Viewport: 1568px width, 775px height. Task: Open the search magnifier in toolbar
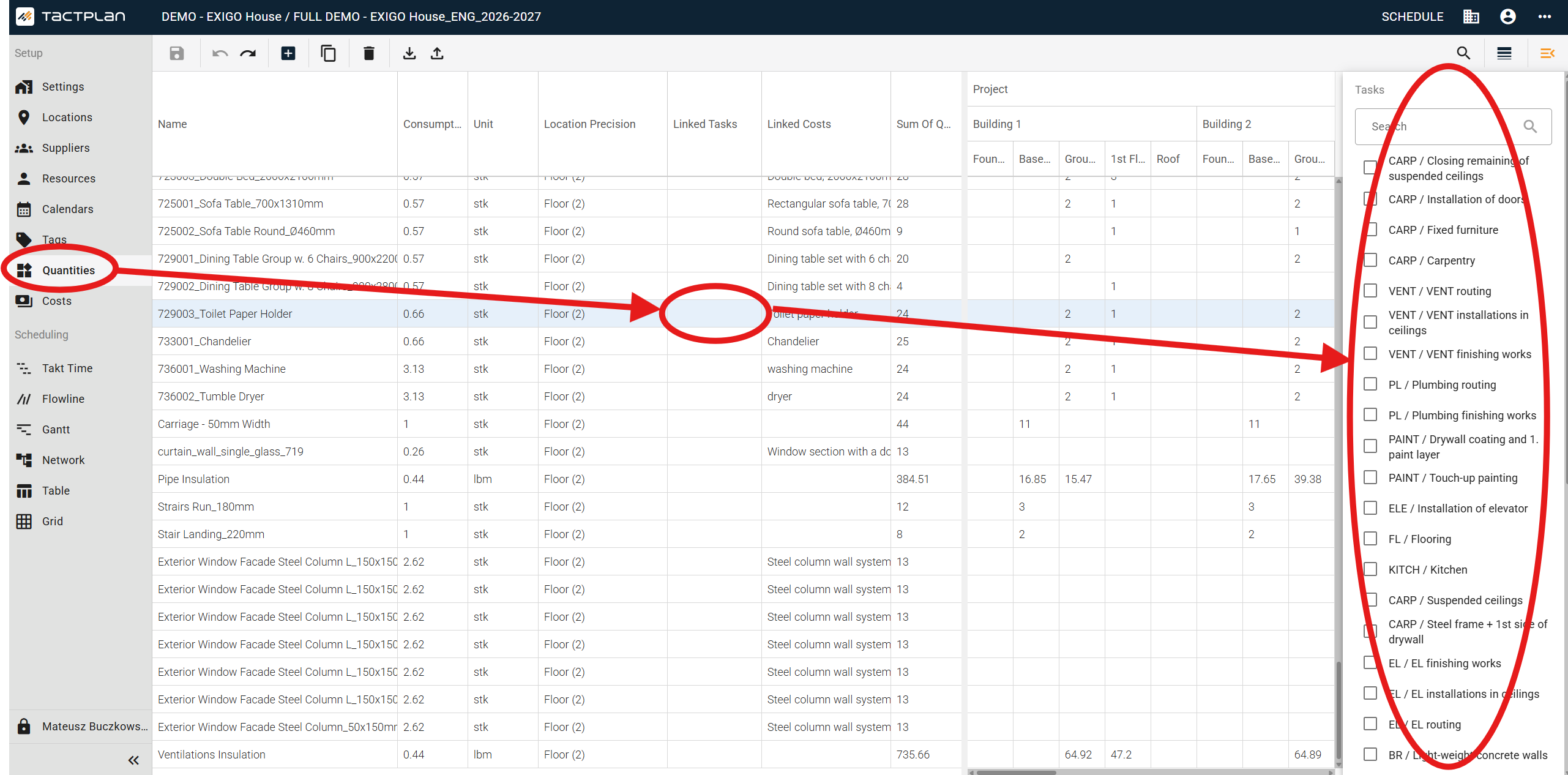tap(1463, 53)
